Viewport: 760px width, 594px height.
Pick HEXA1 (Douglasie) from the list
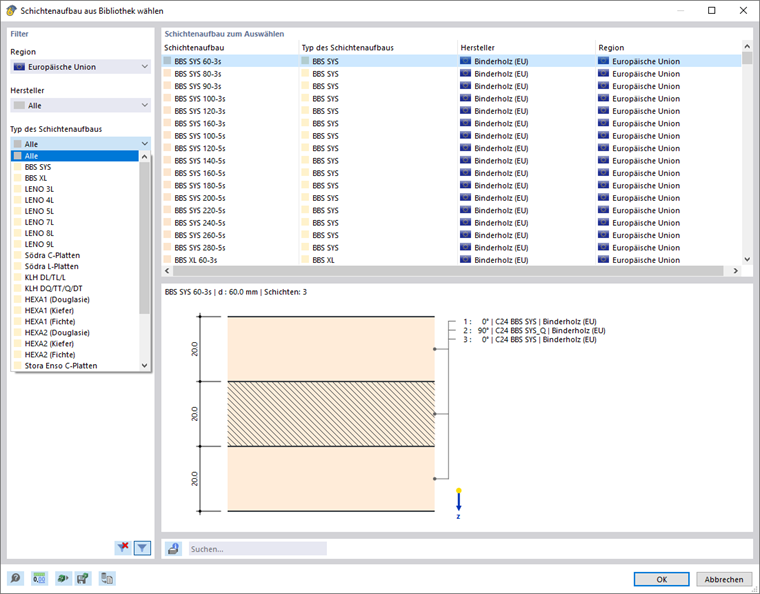click(x=75, y=299)
